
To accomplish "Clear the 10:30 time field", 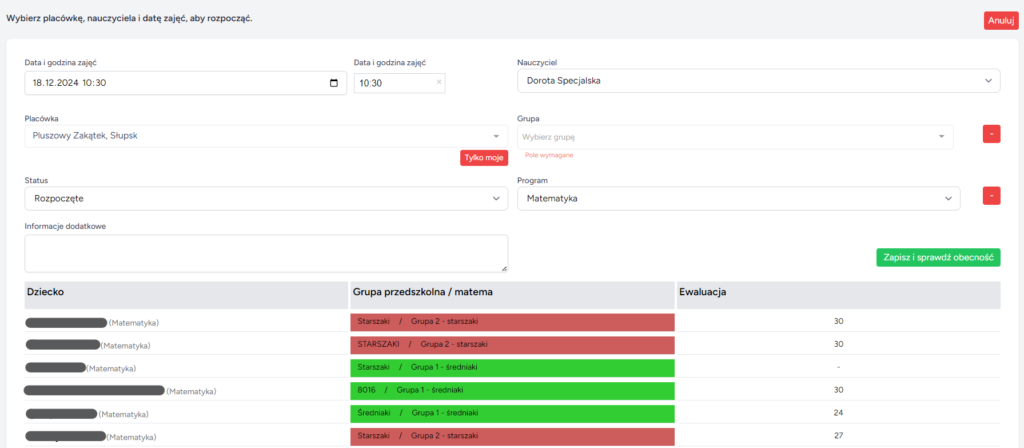I will [438, 83].
